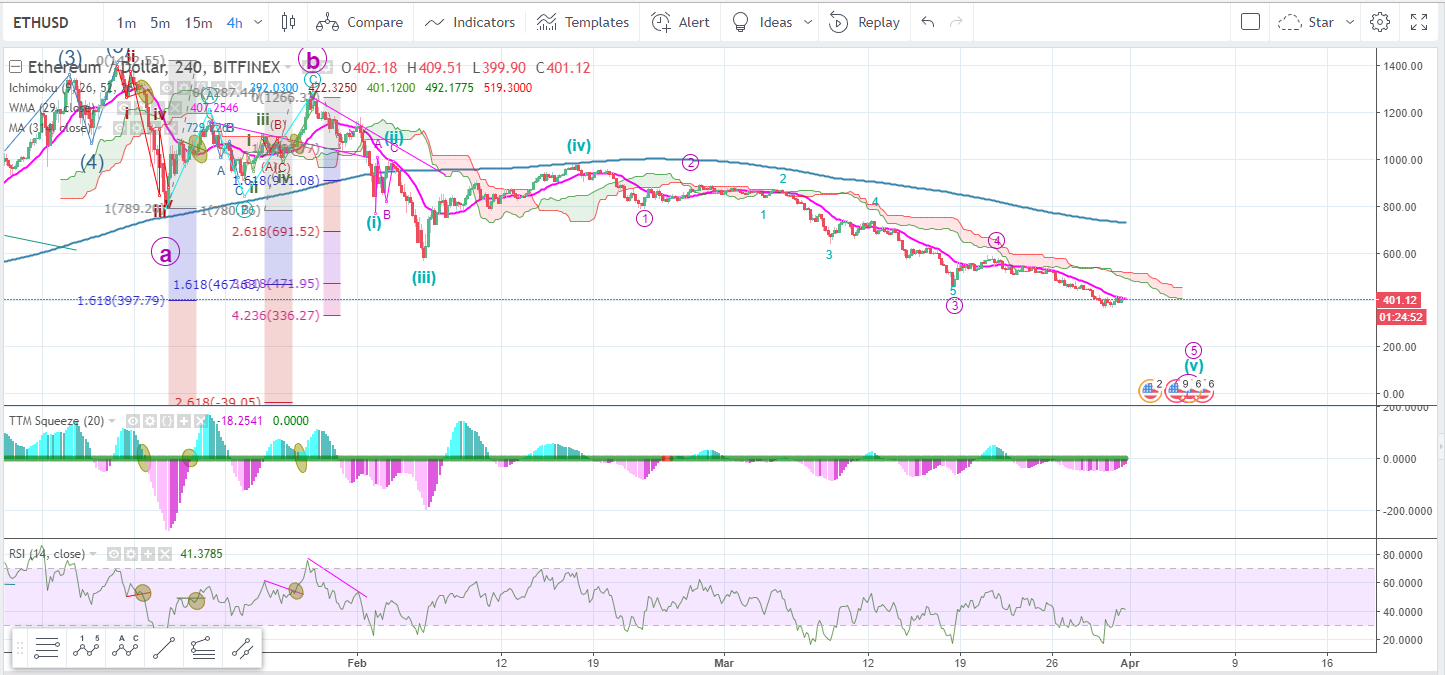Click the 4.236(336.27) Fibonacci level label
The image size is (1445, 675).
pyautogui.click(x=276, y=315)
